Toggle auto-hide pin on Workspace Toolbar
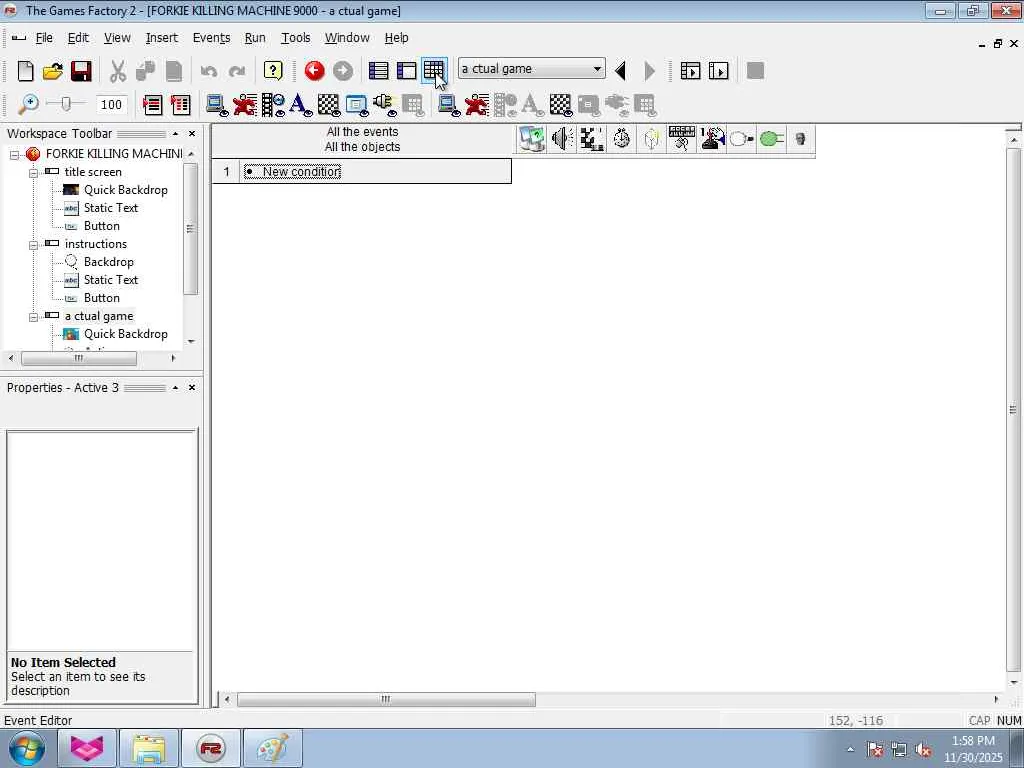The image size is (1024, 768). (175, 133)
